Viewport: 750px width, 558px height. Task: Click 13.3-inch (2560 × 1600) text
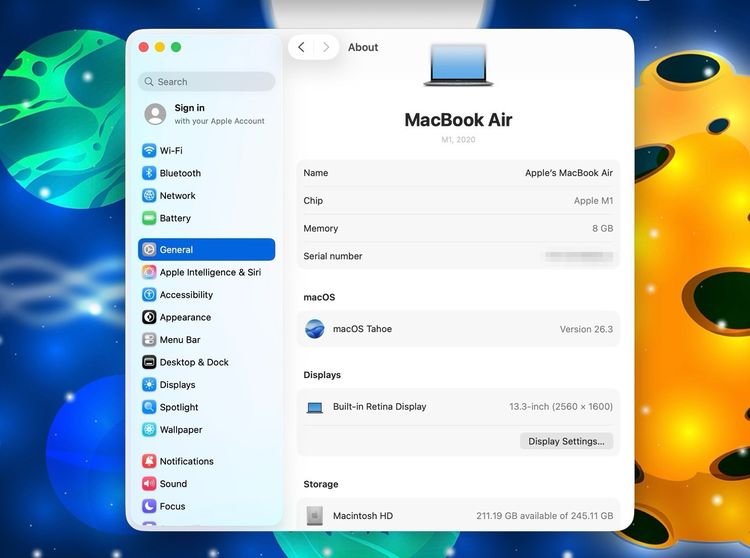(561, 406)
